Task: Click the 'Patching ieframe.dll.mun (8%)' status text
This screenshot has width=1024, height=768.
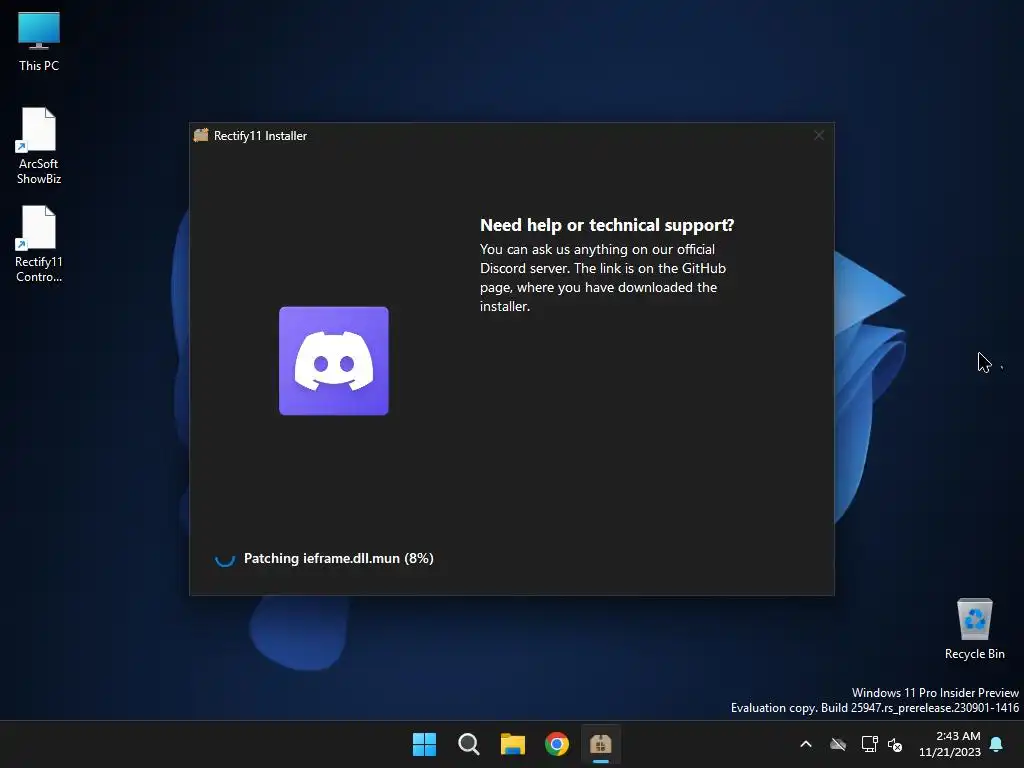Action: point(338,558)
